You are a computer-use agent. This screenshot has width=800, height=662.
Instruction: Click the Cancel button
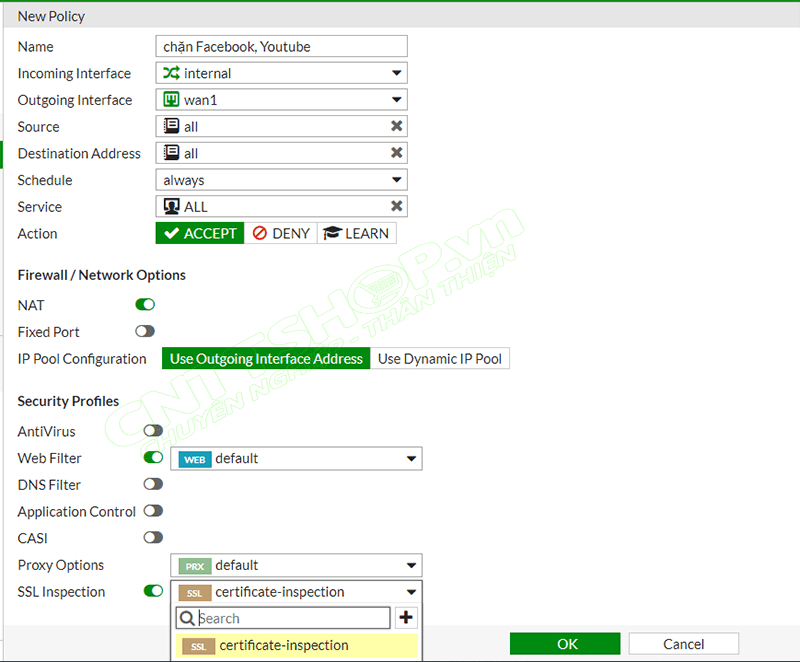(x=683, y=643)
